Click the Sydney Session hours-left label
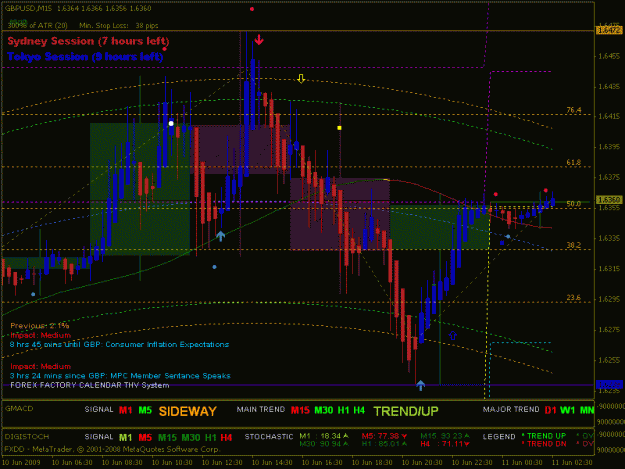The height and width of the screenshot is (469, 625). click(88, 41)
